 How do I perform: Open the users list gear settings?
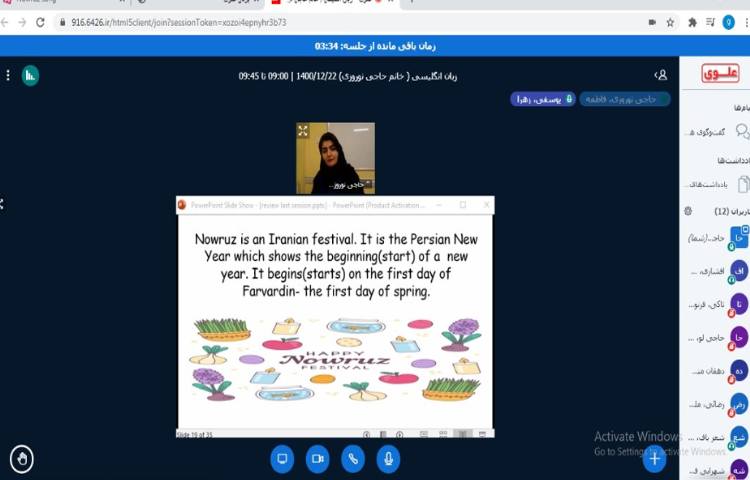tap(688, 211)
